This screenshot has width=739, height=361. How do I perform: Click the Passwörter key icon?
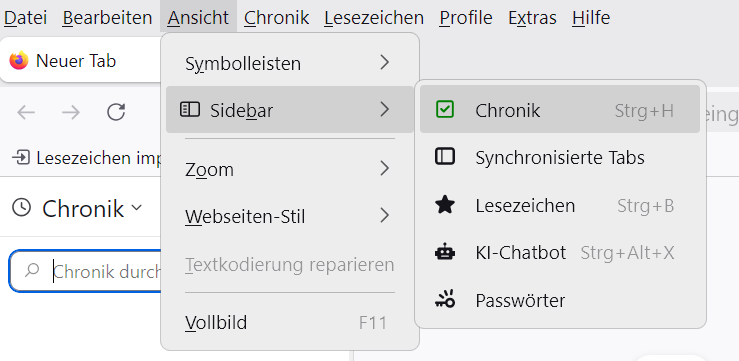pyautogui.click(x=444, y=299)
